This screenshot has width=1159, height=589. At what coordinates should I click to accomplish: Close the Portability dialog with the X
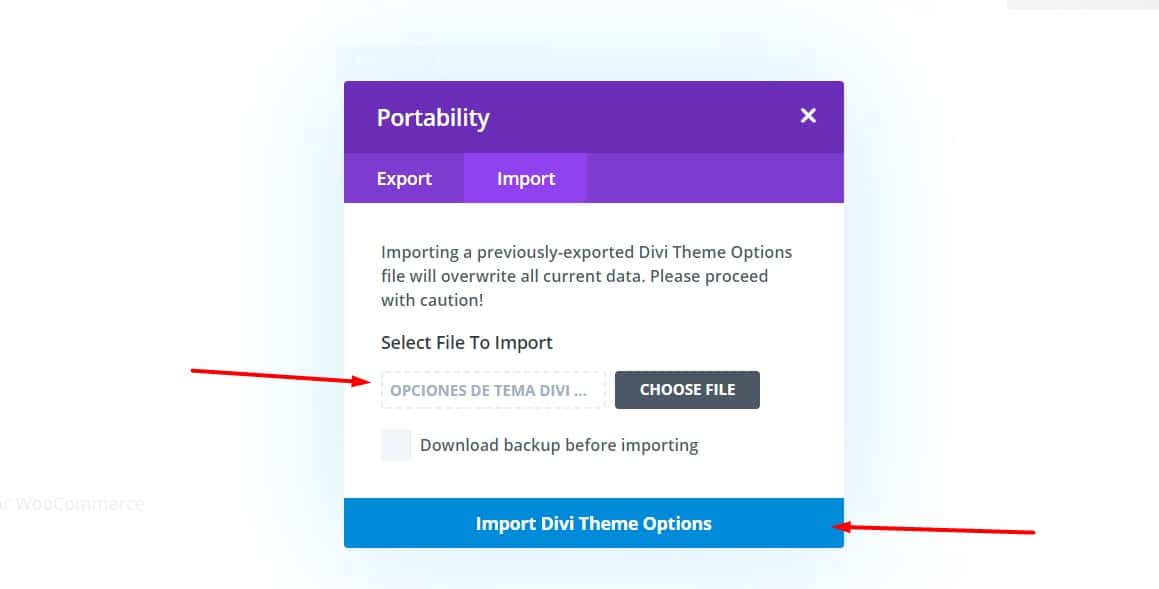click(x=808, y=115)
